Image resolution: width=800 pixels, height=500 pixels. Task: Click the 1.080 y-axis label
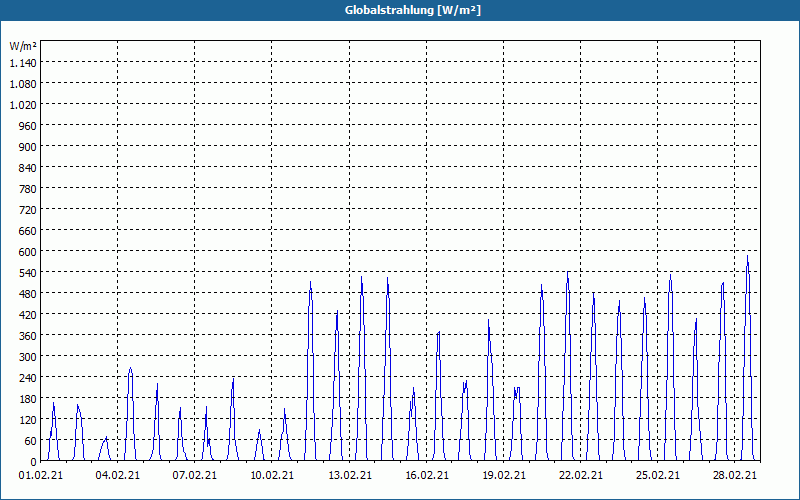coord(23,84)
